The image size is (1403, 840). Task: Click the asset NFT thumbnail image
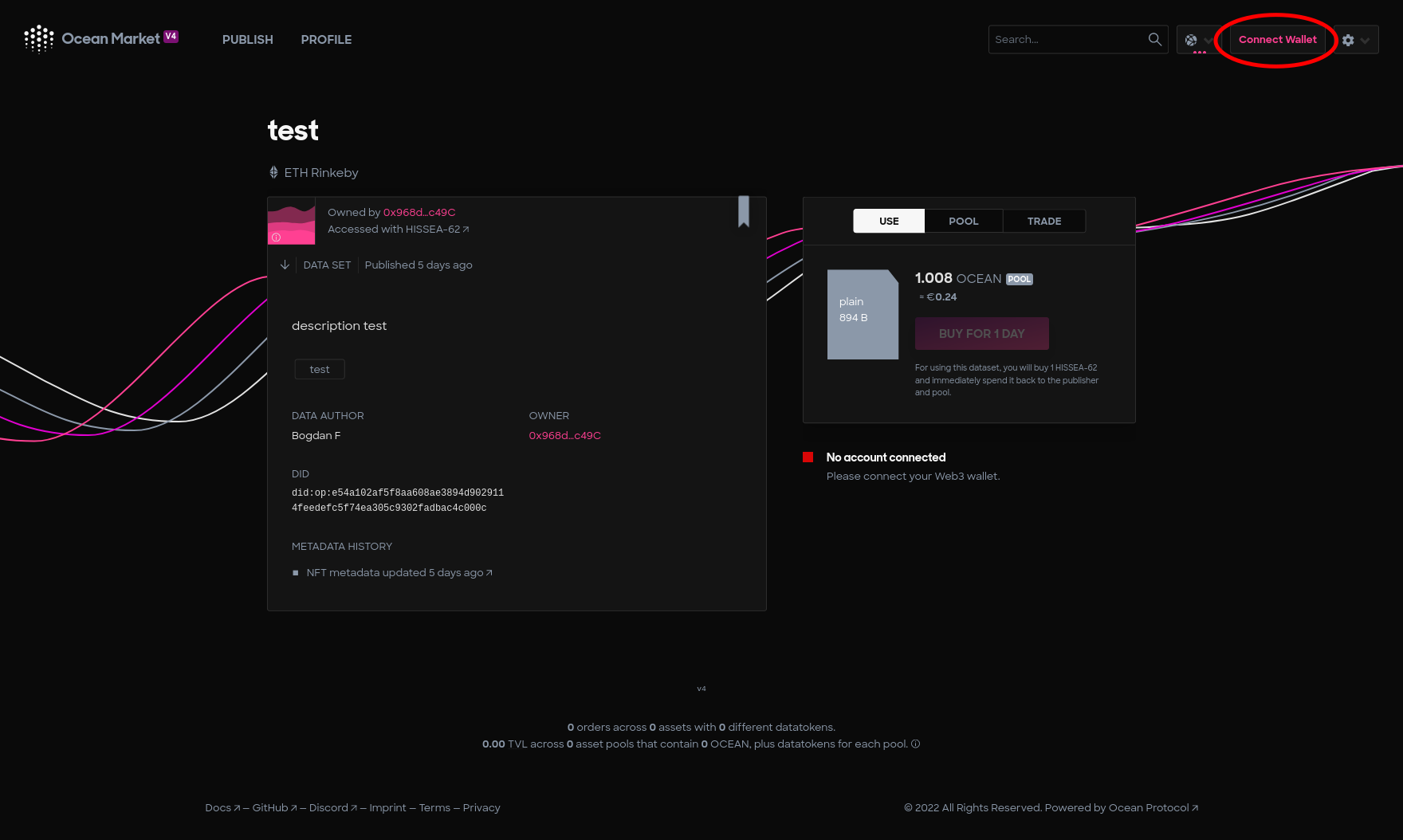[291, 221]
